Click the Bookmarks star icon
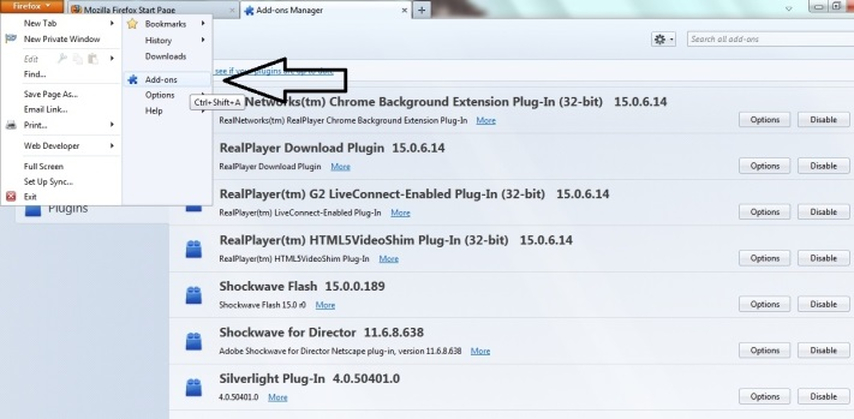Viewport: 854px width, 419px height. click(x=132, y=24)
